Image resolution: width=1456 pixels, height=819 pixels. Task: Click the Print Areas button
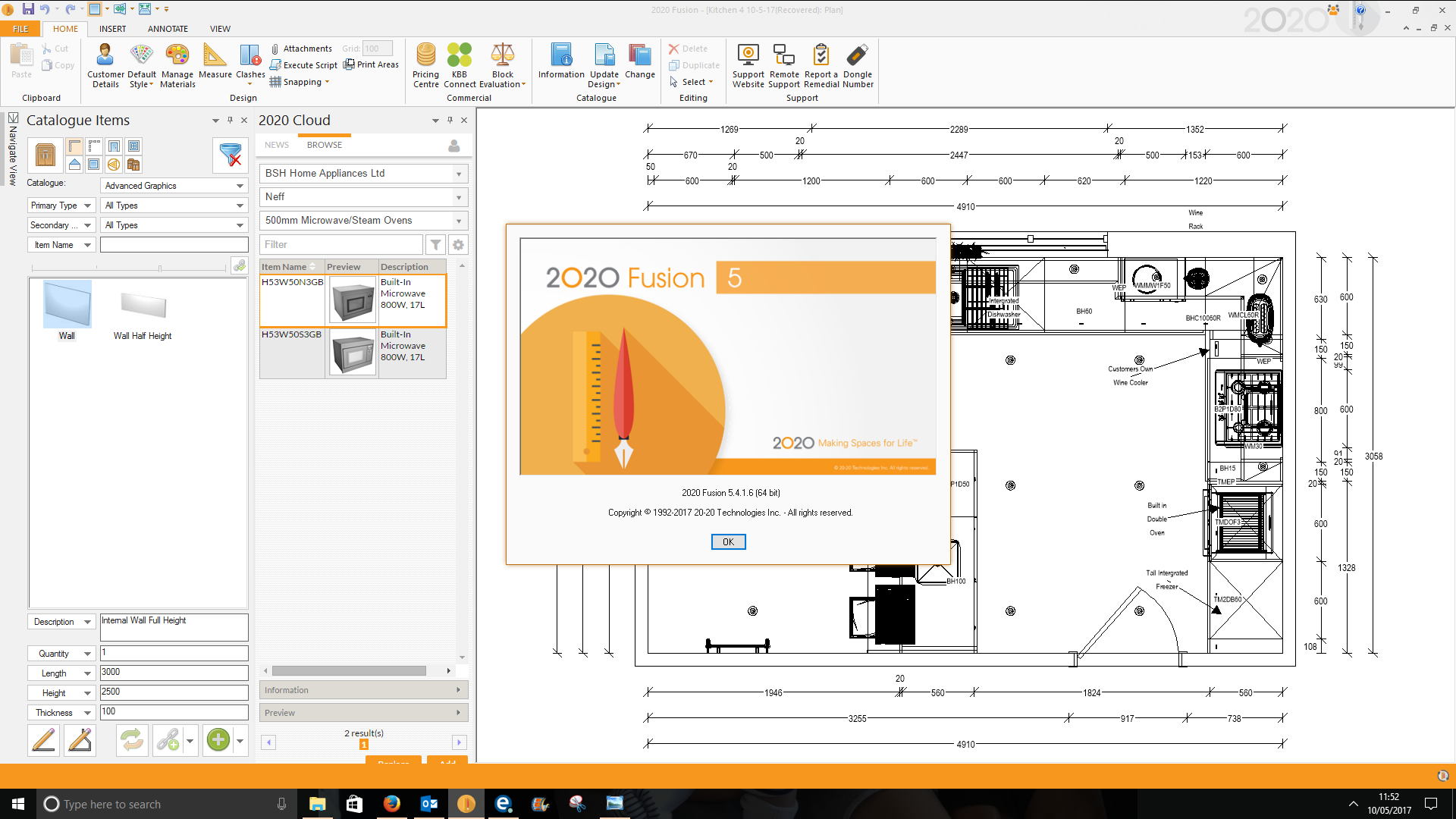pos(371,64)
